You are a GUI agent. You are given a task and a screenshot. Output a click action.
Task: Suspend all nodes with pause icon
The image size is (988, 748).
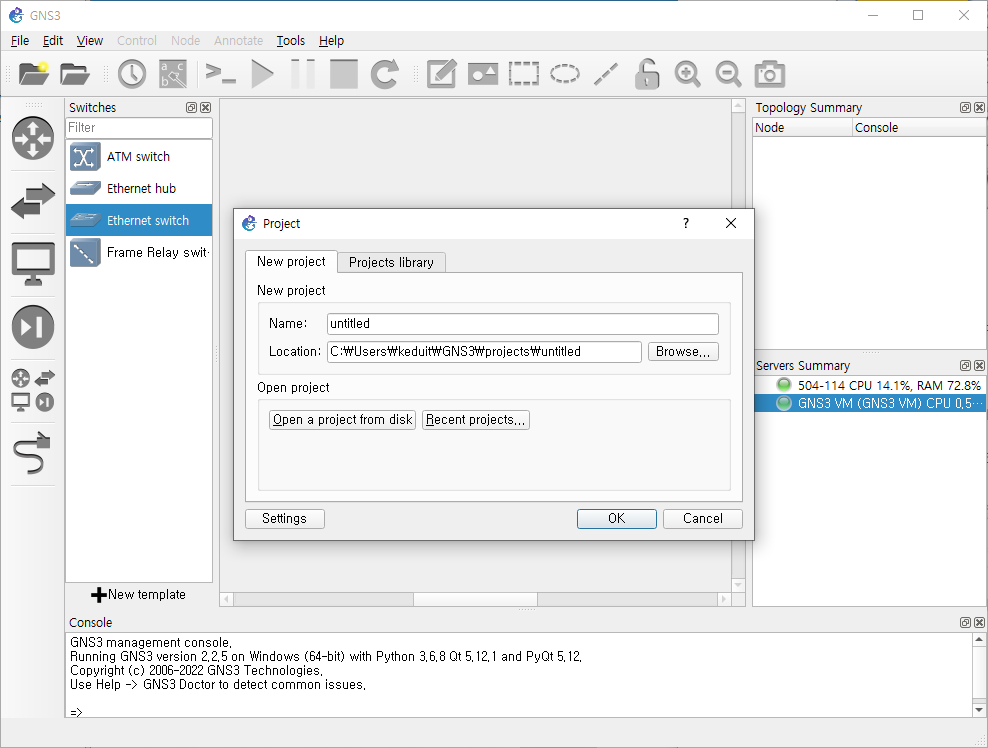[303, 74]
